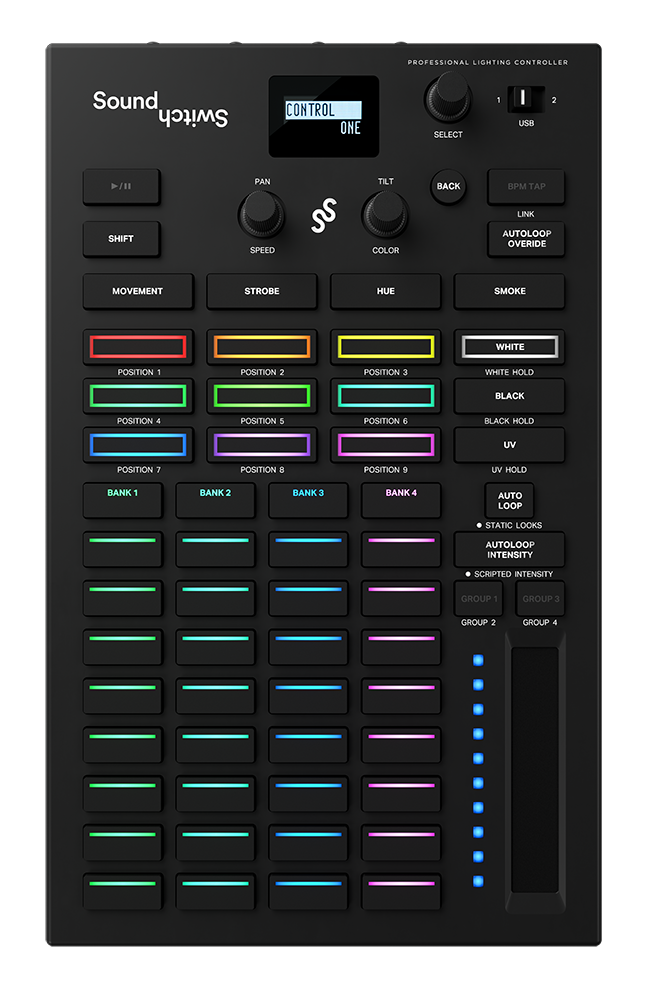The width and height of the screenshot is (650, 988).
Task: Tap the second green pad under BANK 1
Action: point(122,599)
